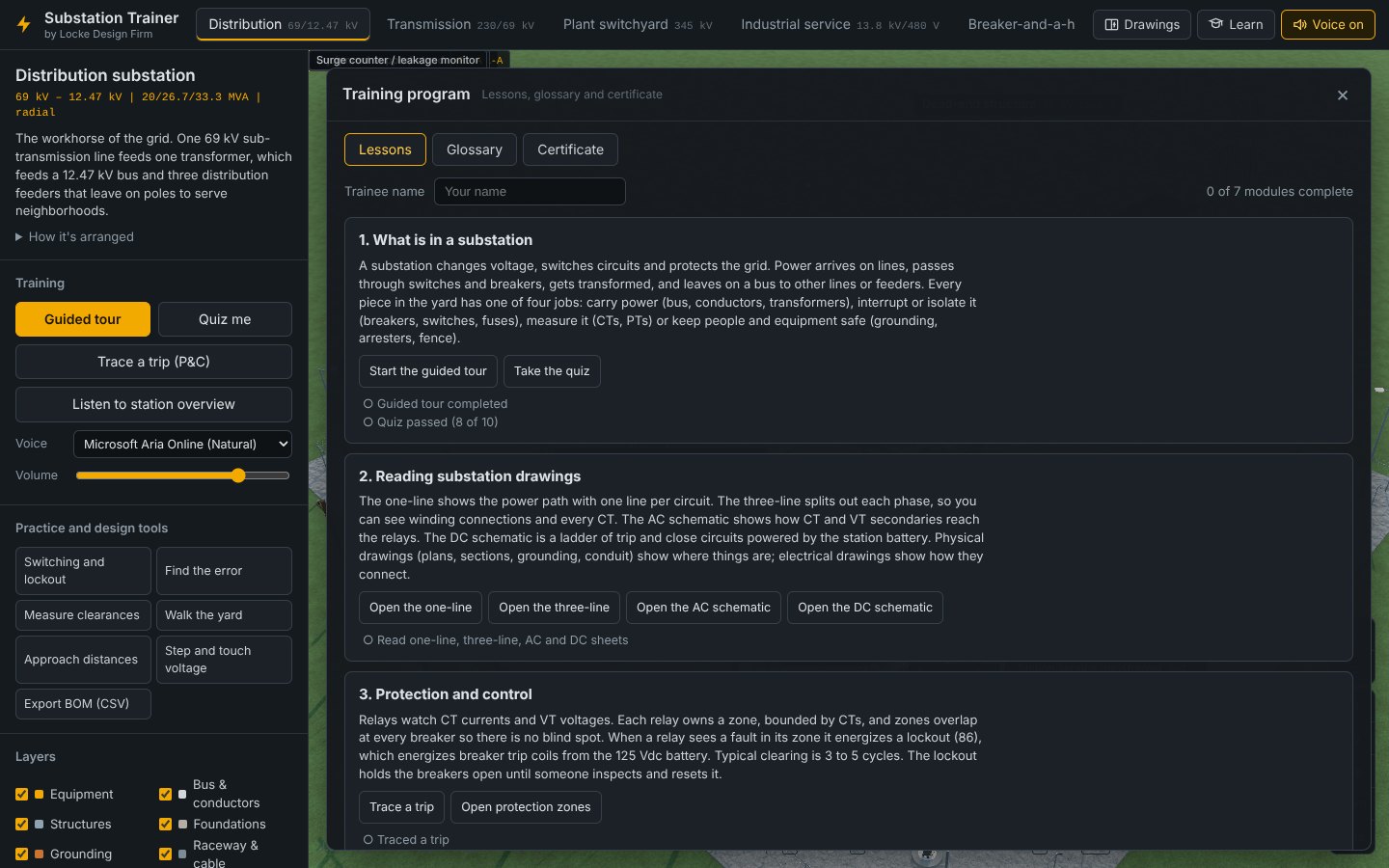Open the Switching and lockout tool
The height and width of the screenshot is (868, 1389).
point(83,571)
